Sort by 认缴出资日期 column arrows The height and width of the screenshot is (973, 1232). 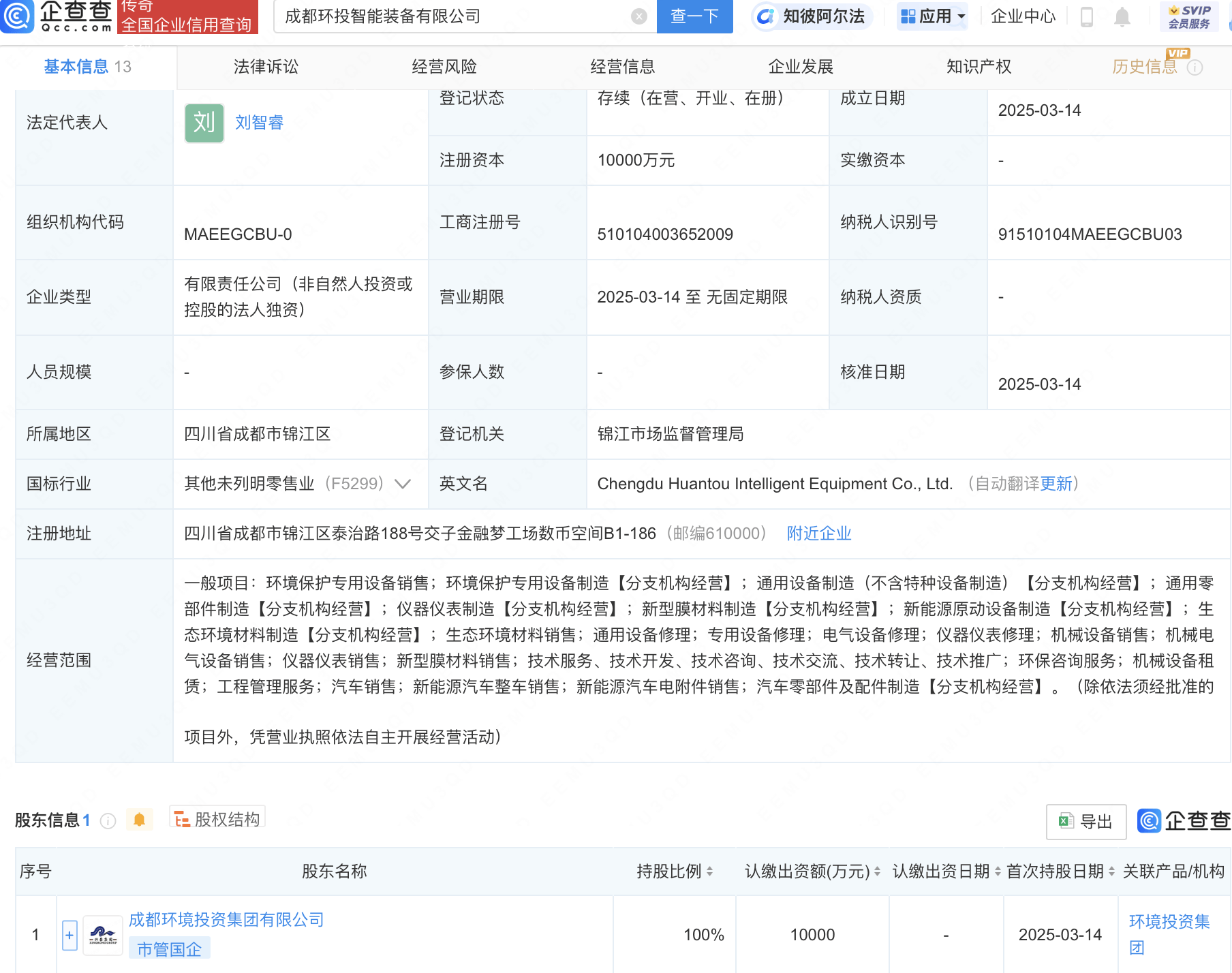[998, 871]
